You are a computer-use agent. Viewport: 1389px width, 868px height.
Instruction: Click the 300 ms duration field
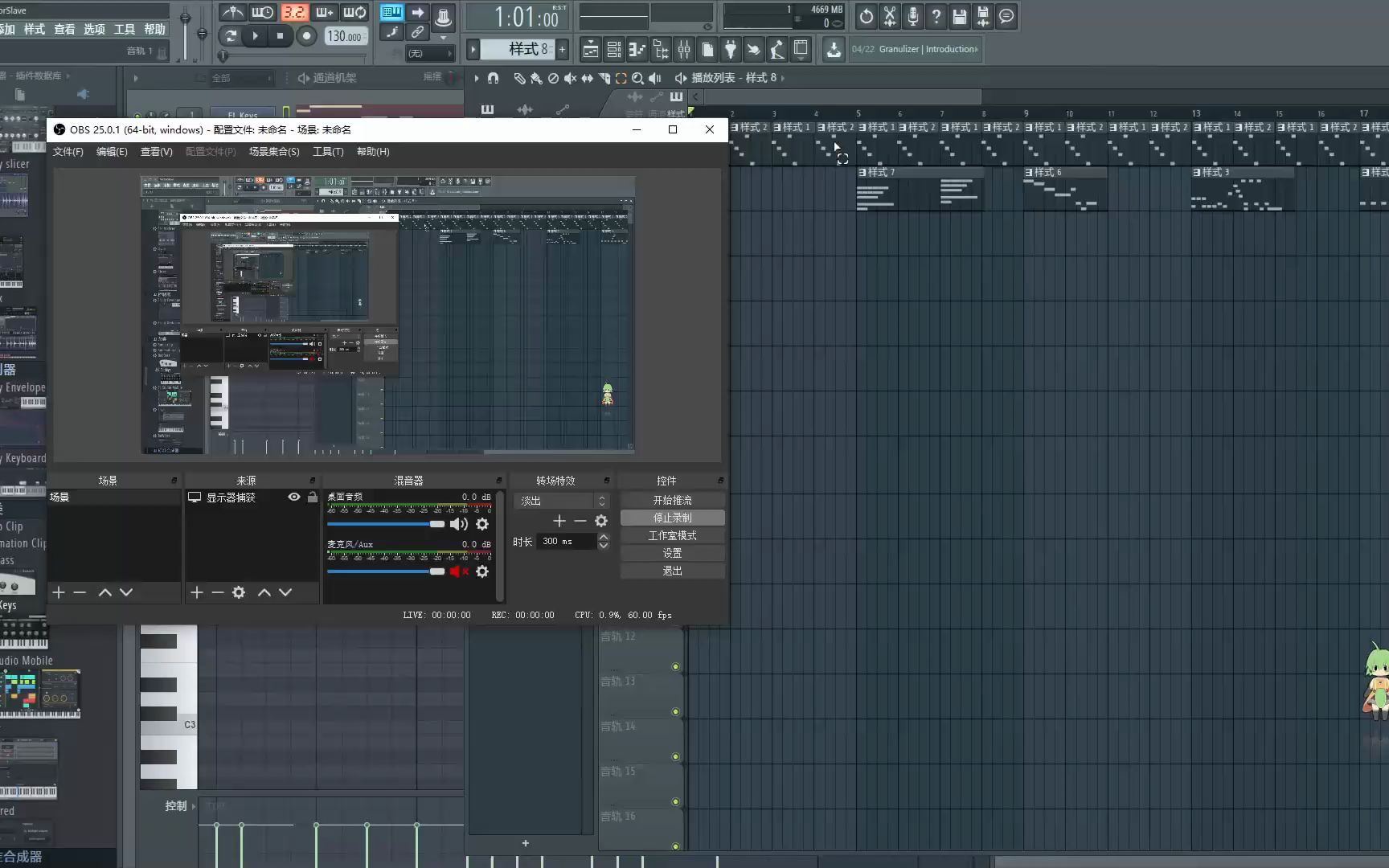click(567, 542)
